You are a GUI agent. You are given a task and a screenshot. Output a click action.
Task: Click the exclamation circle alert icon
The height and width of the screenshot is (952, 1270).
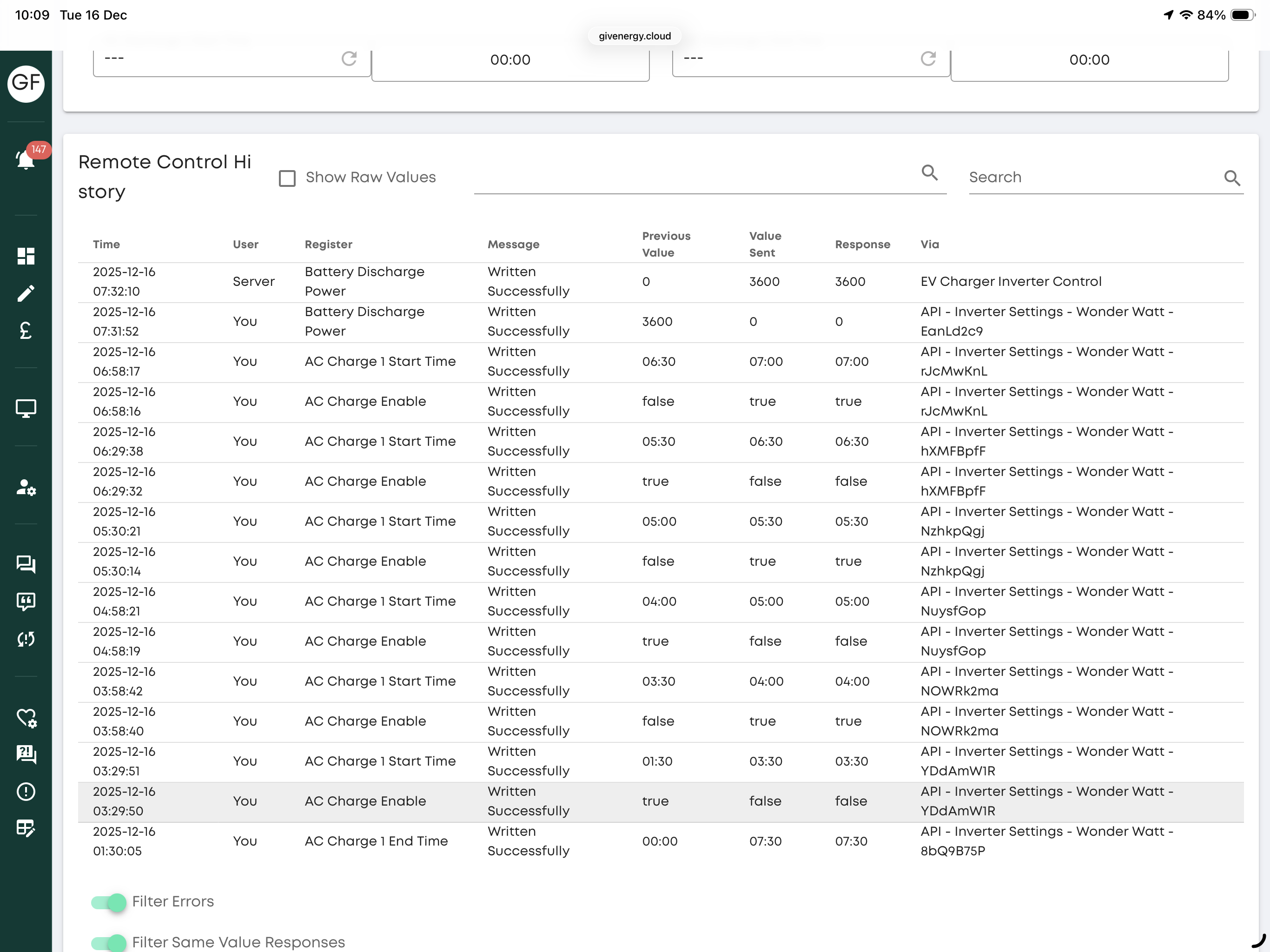point(26,791)
